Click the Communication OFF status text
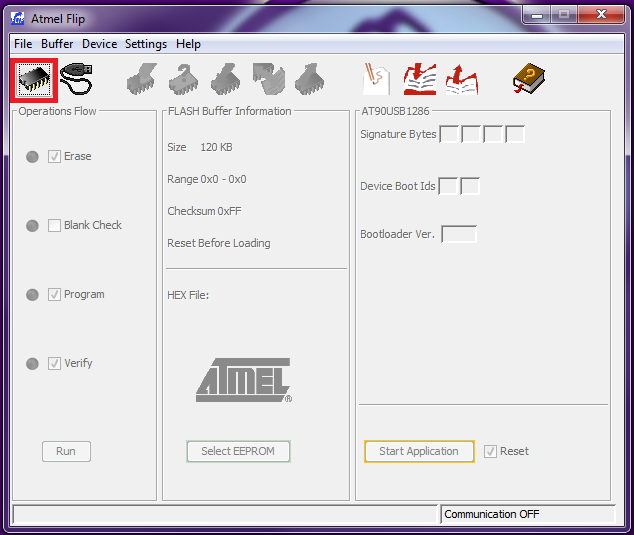 click(492, 514)
